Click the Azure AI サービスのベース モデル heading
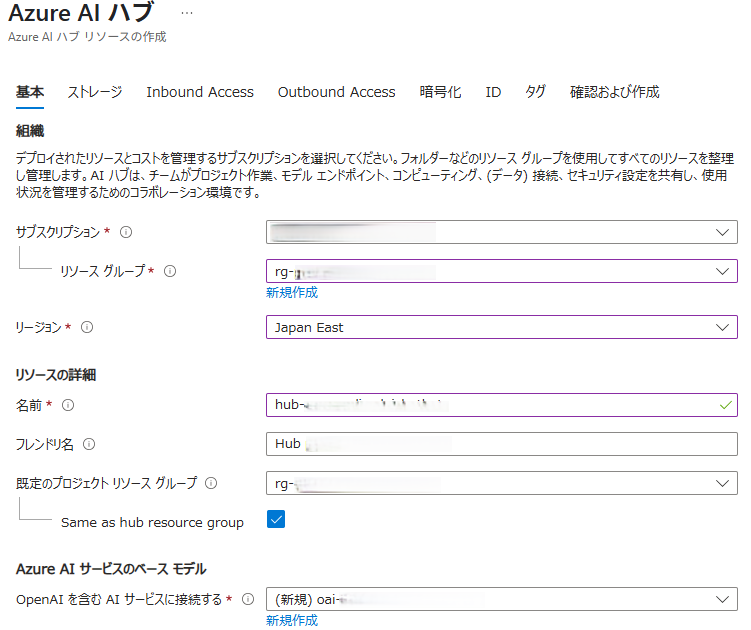 click(111, 569)
